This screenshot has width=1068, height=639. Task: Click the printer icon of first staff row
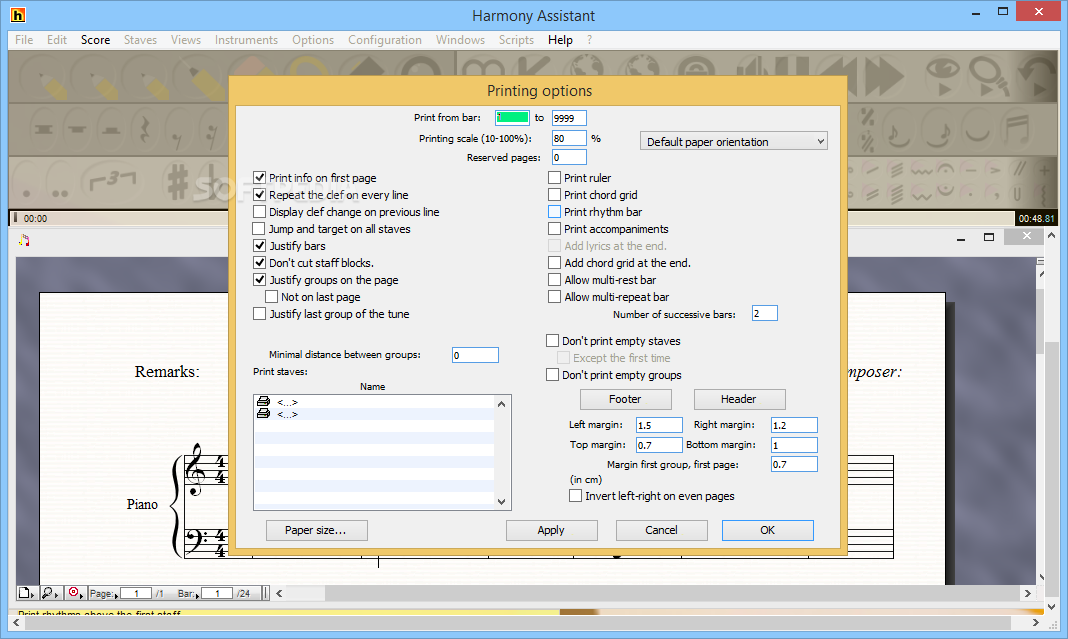263,402
